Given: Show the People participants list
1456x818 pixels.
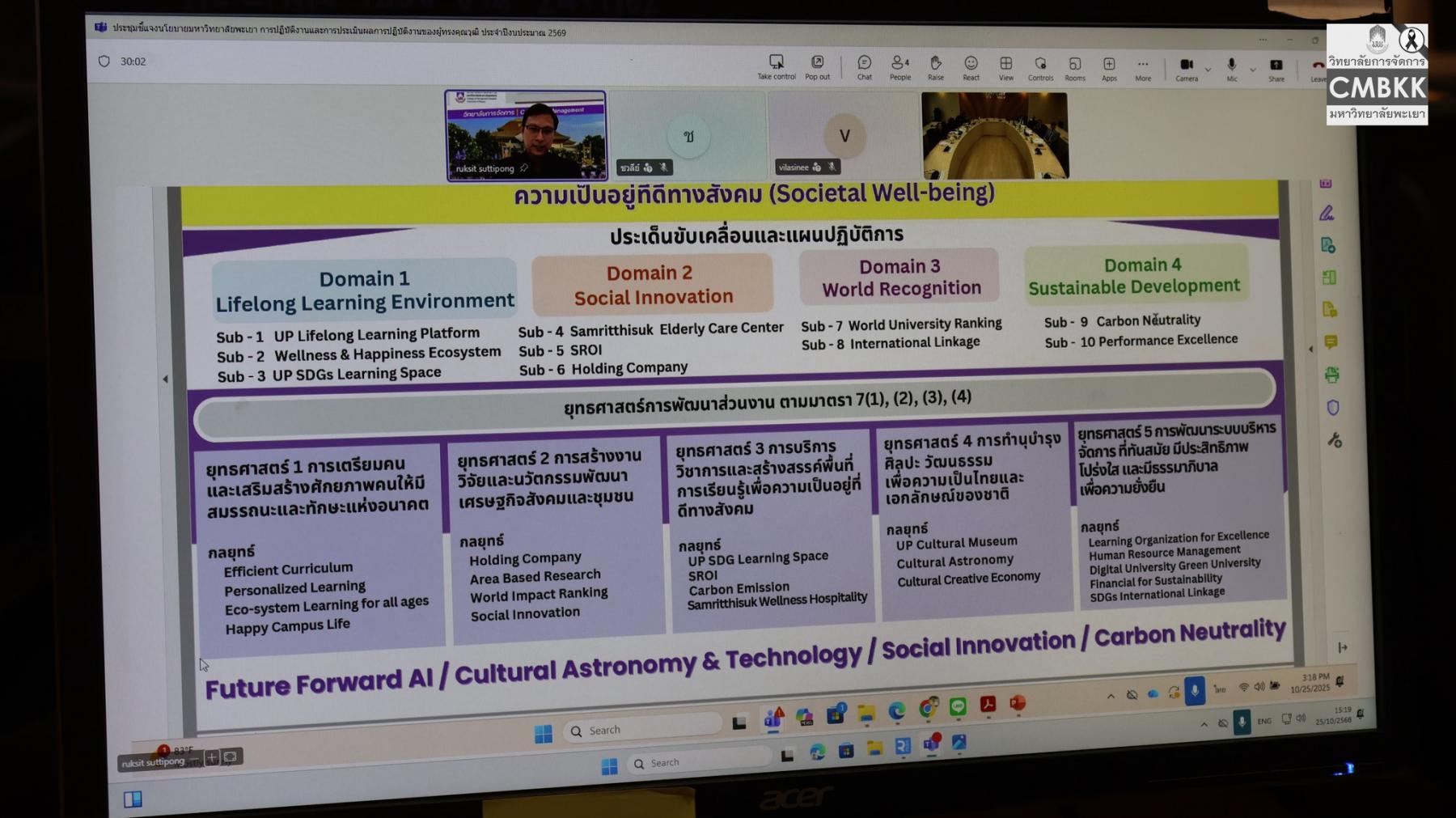Looking at the screenshot, I should pyautogui.click(x=899, y=66).
